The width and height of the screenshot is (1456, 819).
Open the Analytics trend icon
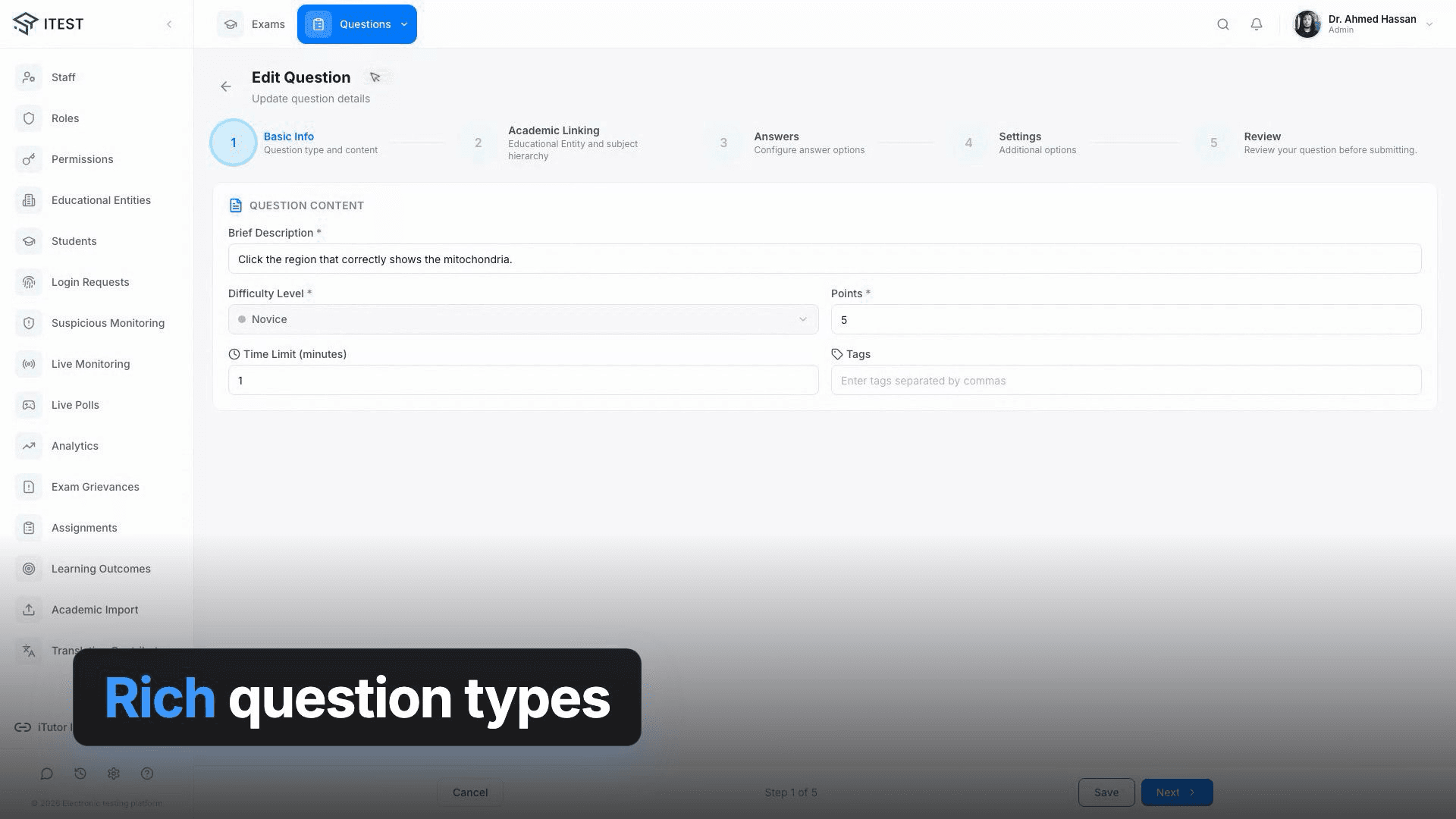click(x=29, y=446)
